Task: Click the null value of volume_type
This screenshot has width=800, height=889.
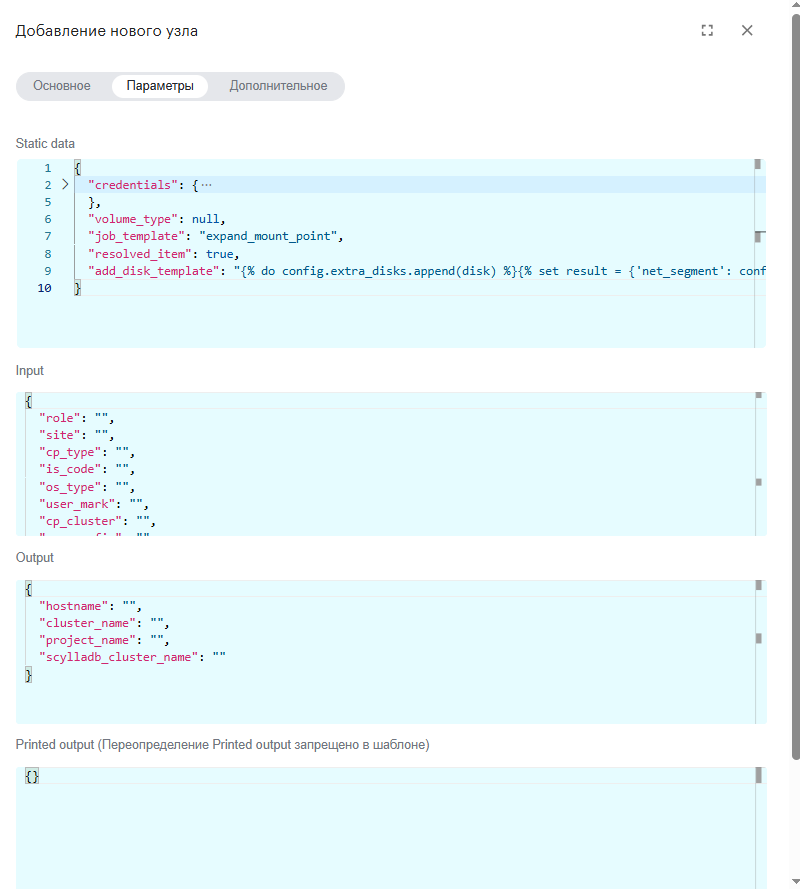Action: [205, 219]
